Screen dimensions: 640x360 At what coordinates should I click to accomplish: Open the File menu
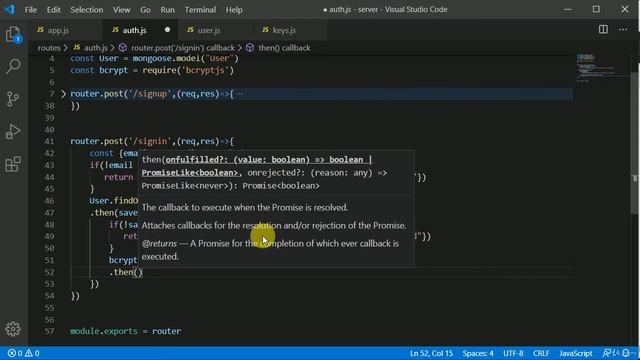[x=31, y=9]
